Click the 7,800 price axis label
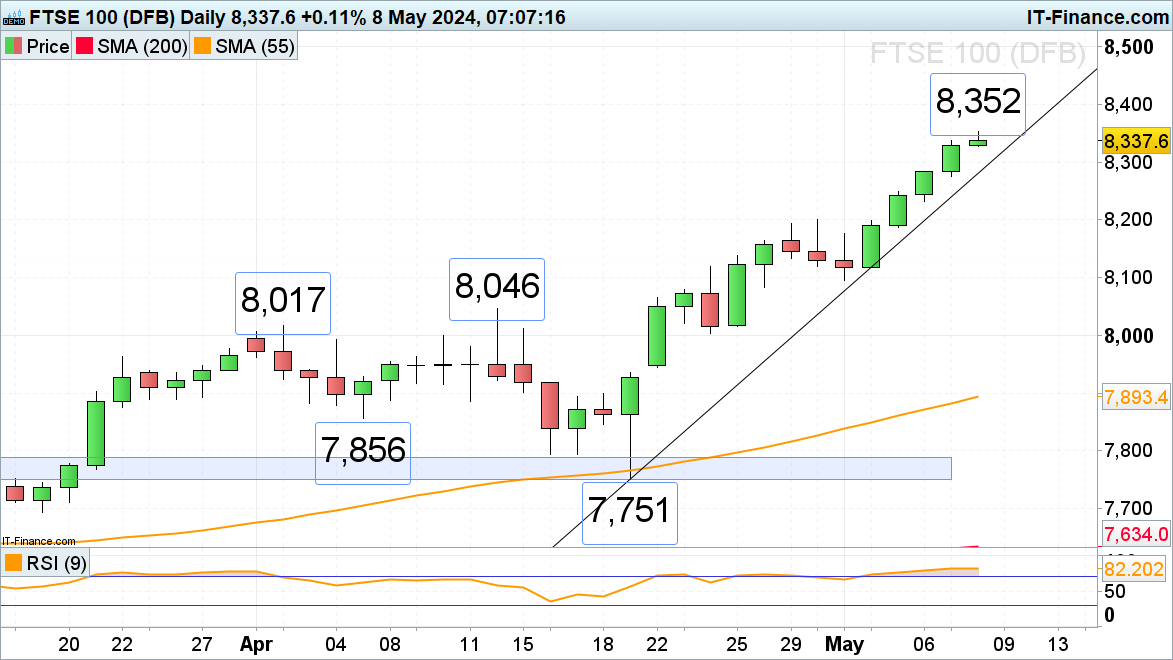This screenshot has width=1173, height=660. (1129, 450)
